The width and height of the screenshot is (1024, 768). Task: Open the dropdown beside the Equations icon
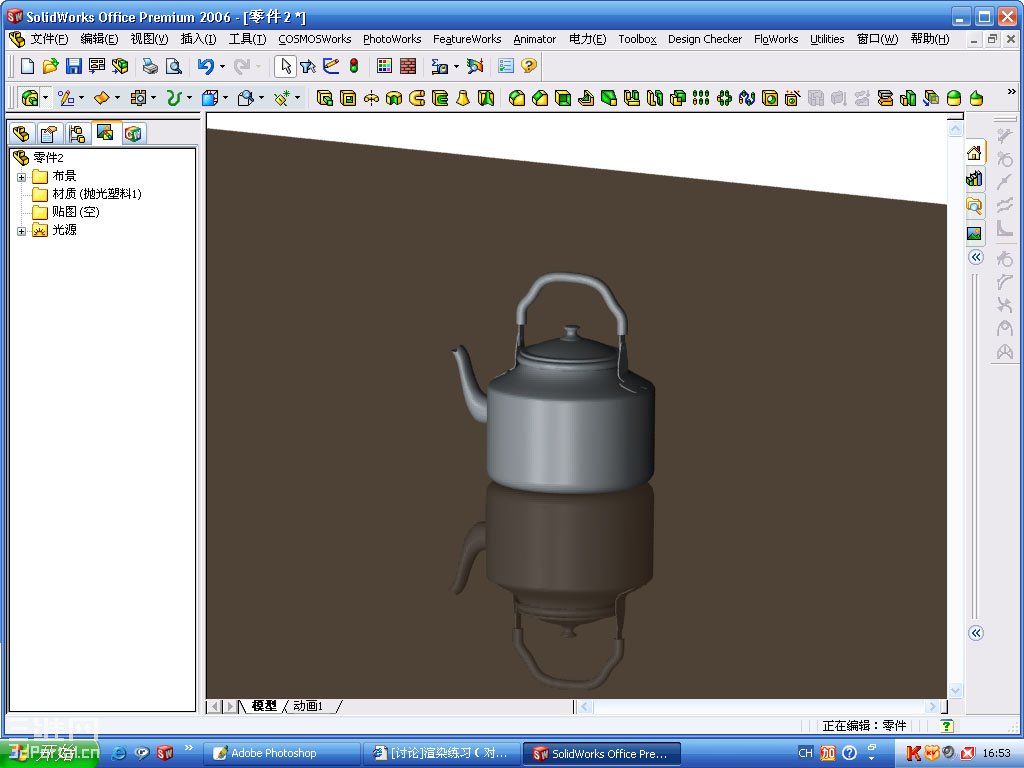pos(456,66)
